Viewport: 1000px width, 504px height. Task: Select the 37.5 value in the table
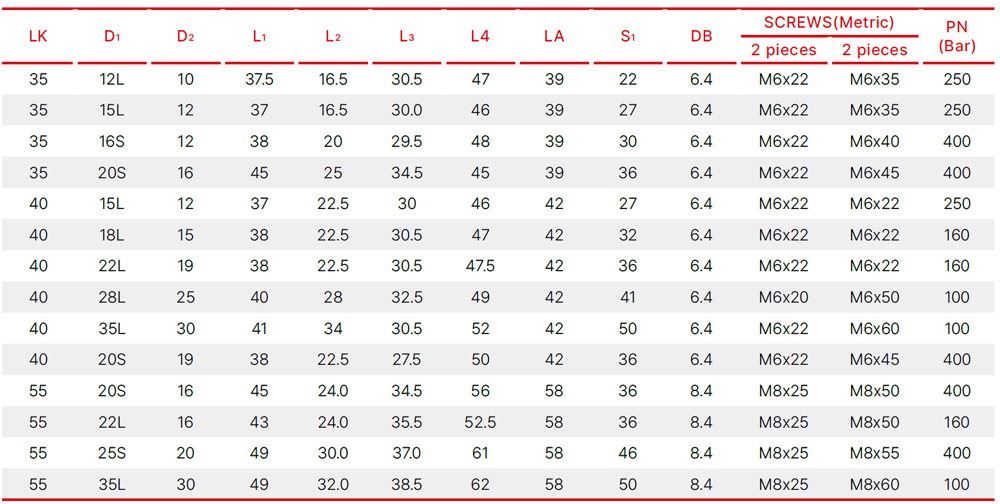tap(259, 79)
